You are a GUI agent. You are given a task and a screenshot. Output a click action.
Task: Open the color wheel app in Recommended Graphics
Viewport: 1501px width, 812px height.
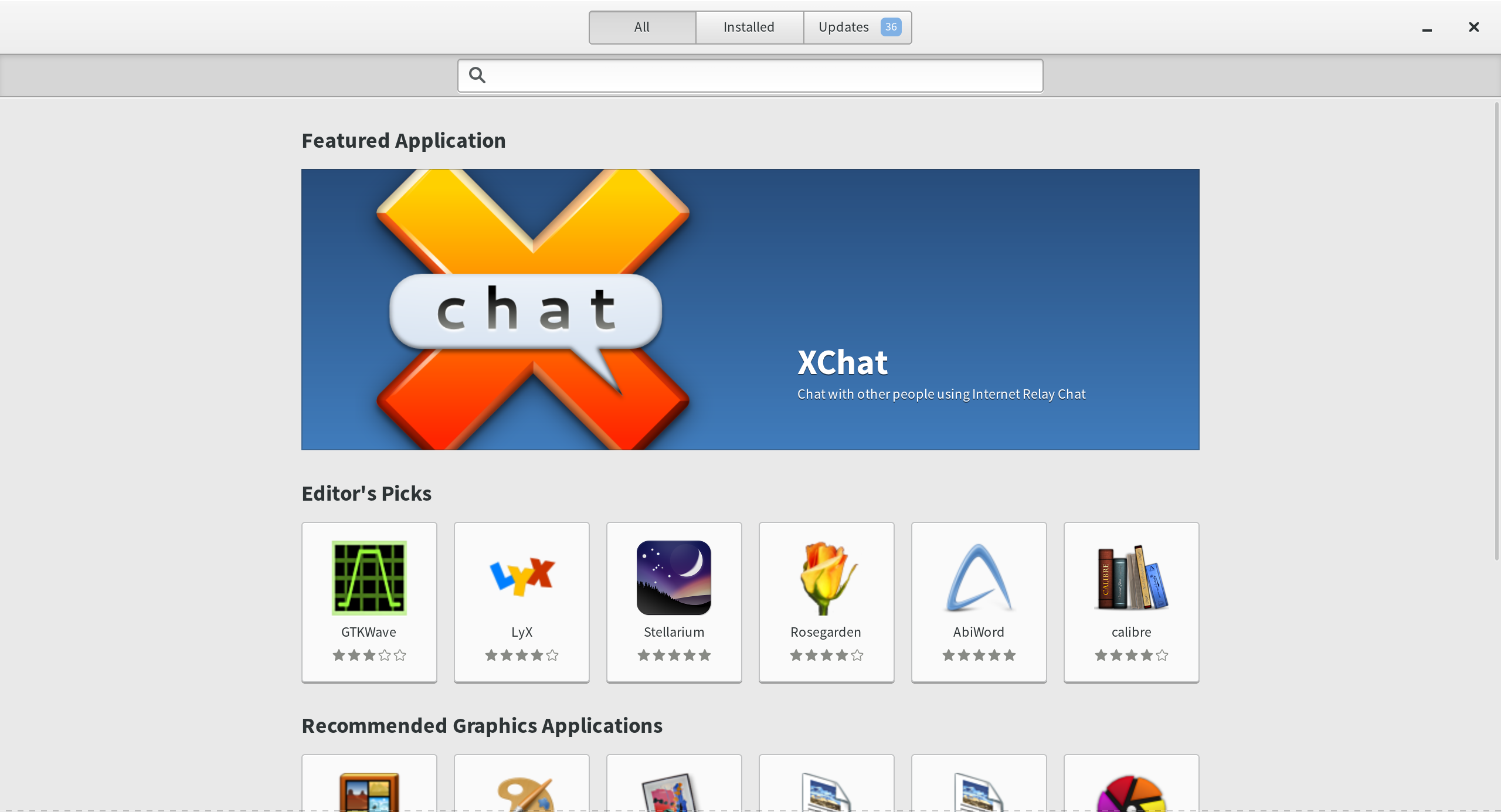1131,793
